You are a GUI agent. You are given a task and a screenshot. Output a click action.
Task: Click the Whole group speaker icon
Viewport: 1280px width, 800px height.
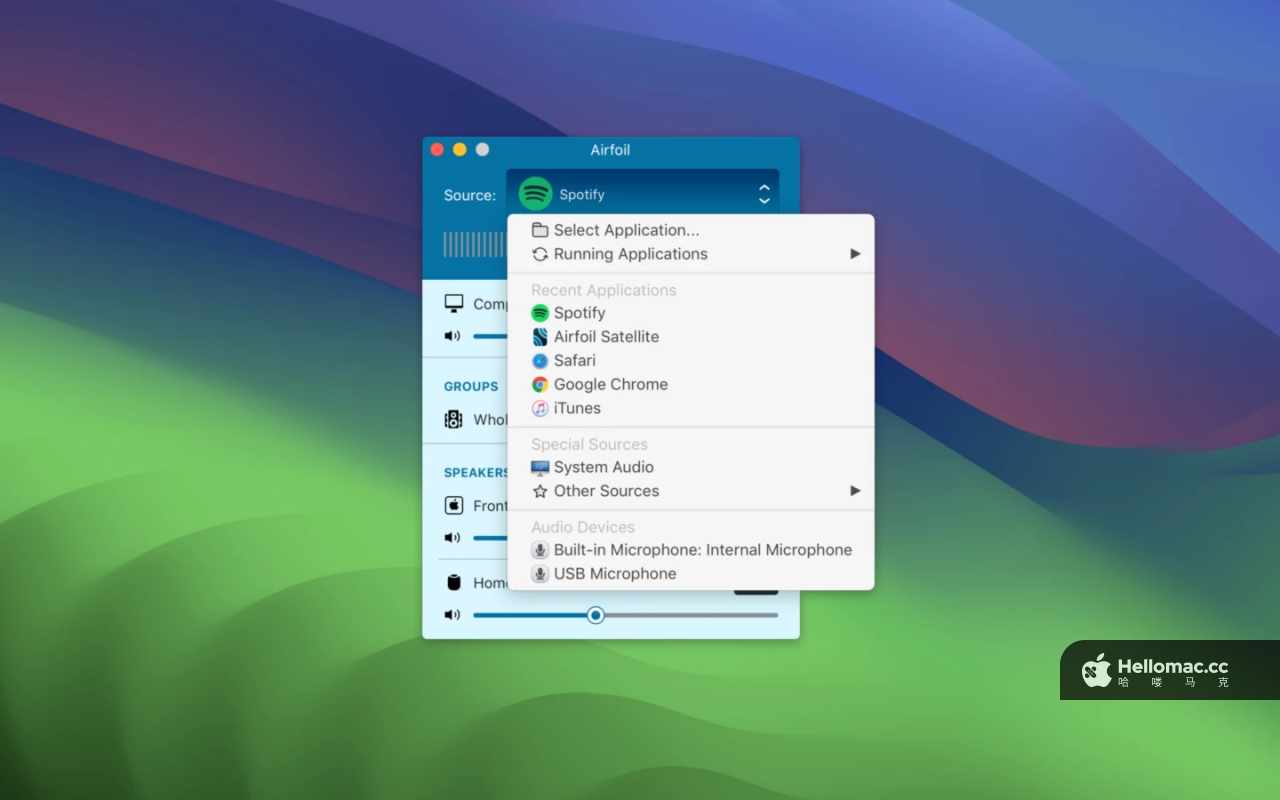point(453,419)
